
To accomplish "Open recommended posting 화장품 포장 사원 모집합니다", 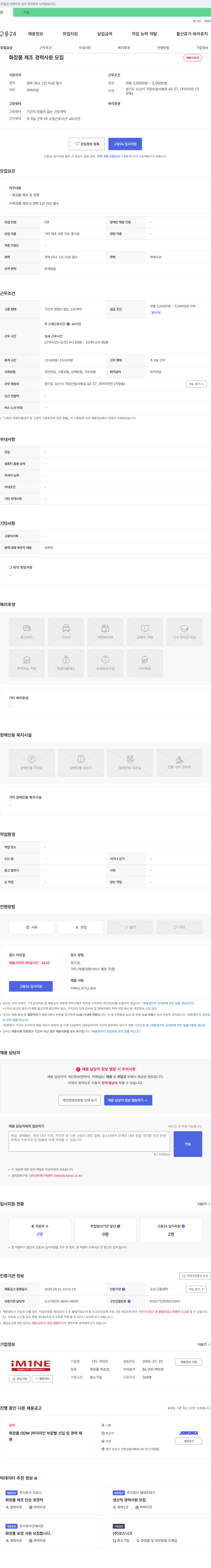I will point(28,1533).
